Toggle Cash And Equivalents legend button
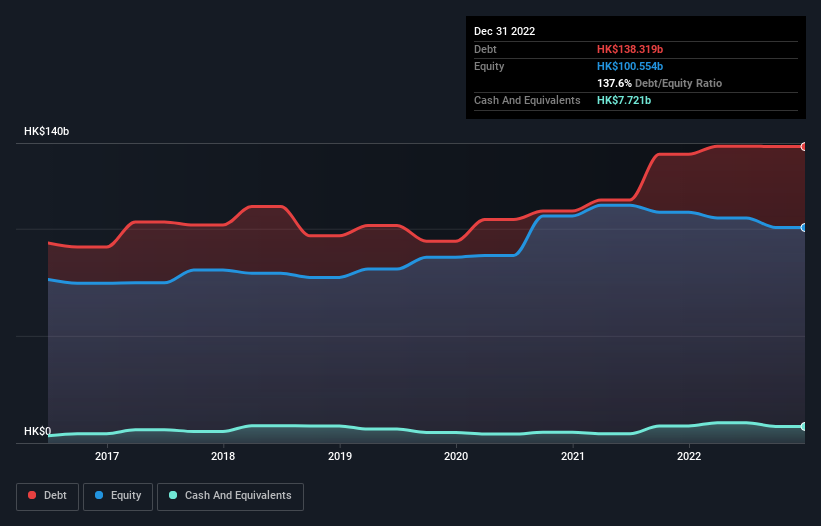 pyautogui.click(x=230, y=496)
